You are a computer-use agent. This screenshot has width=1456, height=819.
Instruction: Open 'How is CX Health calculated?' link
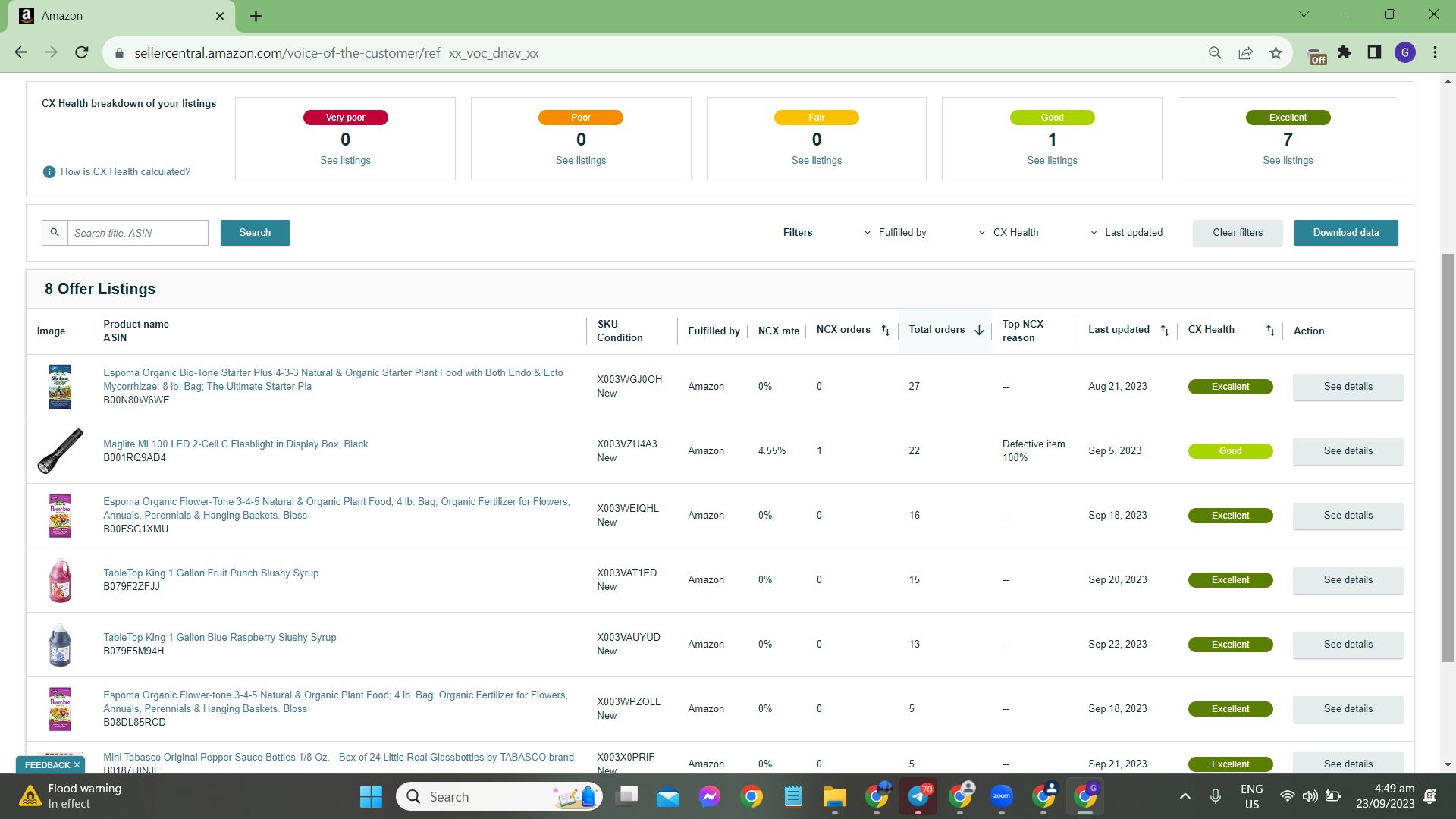point(126,172)
